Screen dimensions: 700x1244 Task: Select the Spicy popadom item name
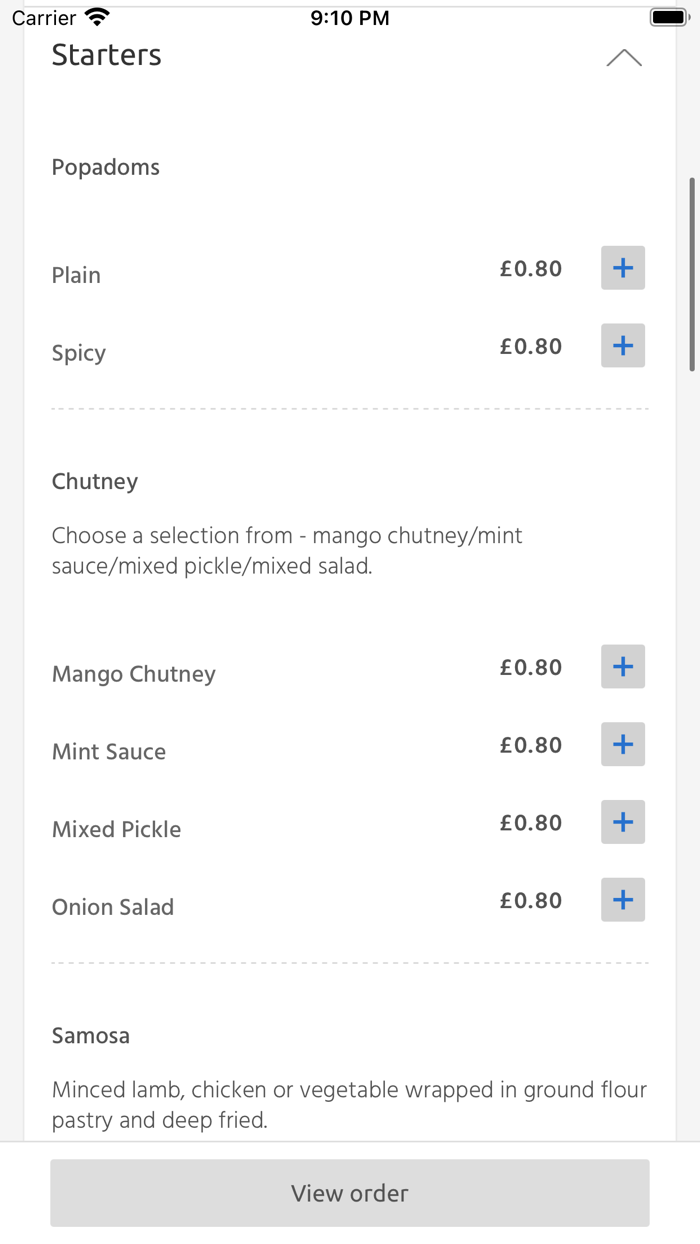pyautogui.click(x=79, y=353)
